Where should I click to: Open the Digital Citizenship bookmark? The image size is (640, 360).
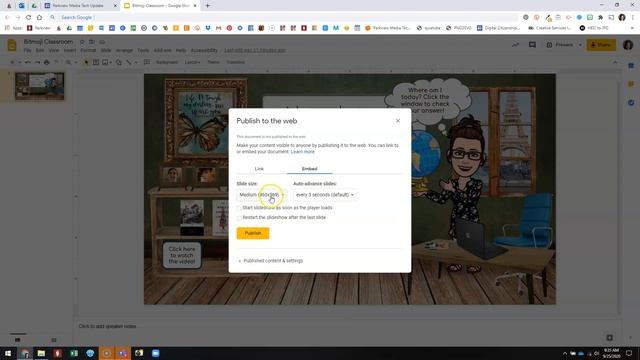tap(498, 28)
